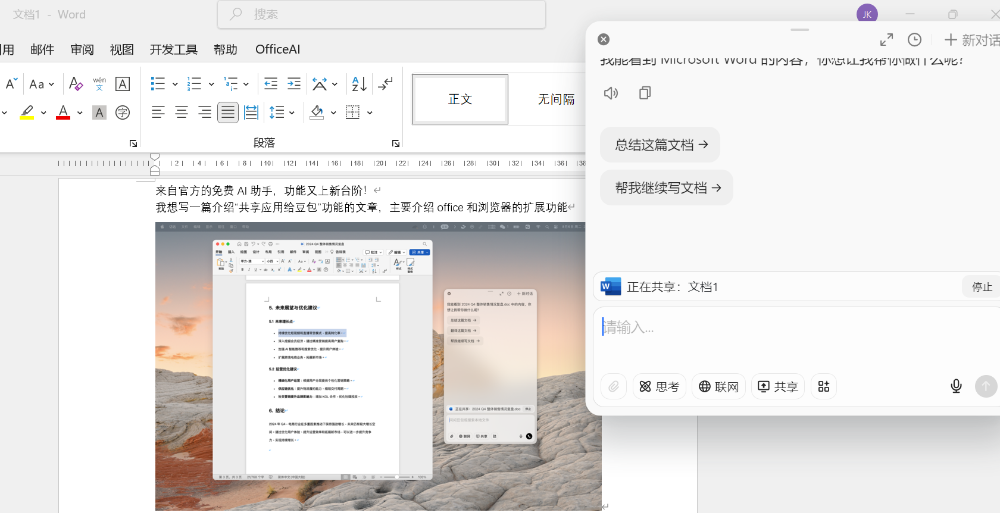Align text left
Image resolution: width=1000 pixels, height=513 pixels.
pyautogui.click(x=158, y=113)
